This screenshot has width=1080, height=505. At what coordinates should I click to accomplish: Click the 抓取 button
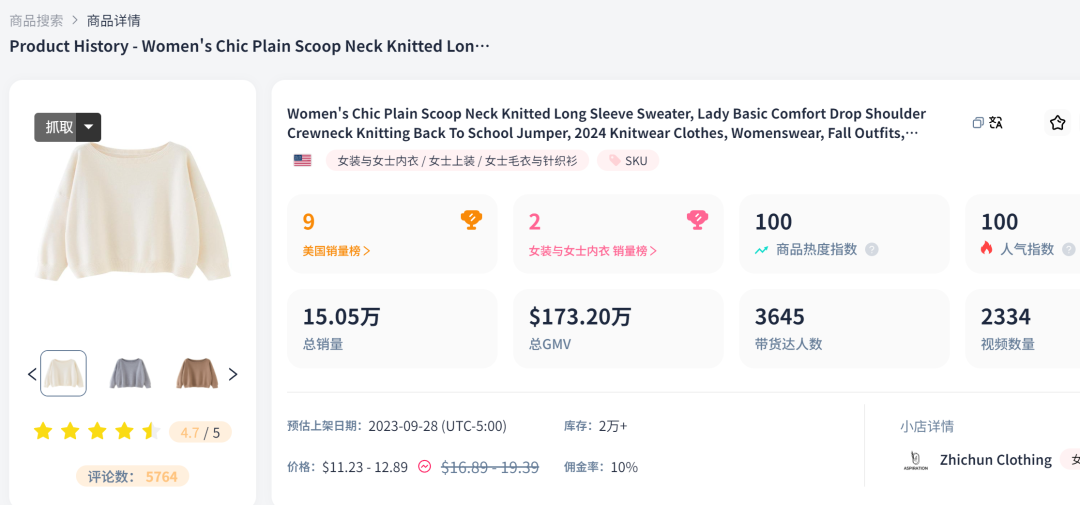pyautogui.click(x=58, y=127)
